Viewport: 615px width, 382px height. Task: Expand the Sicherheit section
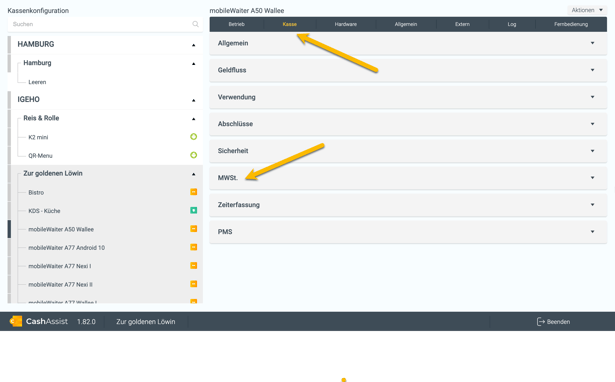pos(408,151)
